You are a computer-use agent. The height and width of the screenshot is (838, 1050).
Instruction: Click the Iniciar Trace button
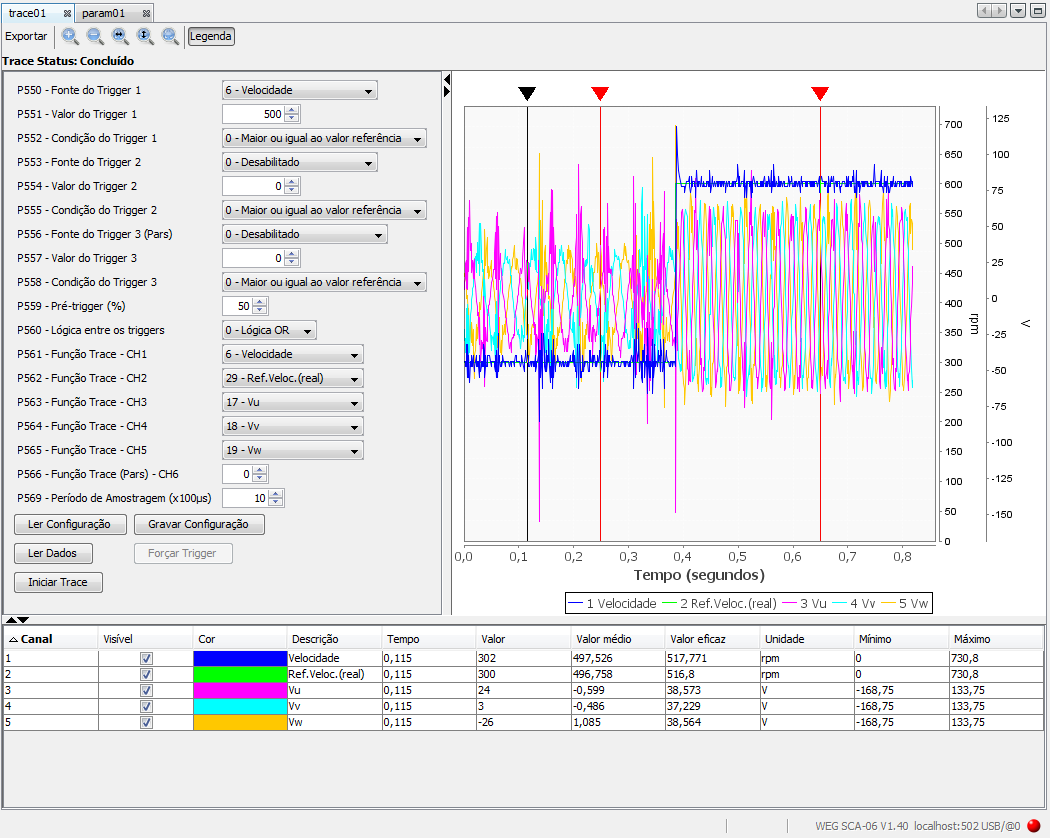click(58, 583)
